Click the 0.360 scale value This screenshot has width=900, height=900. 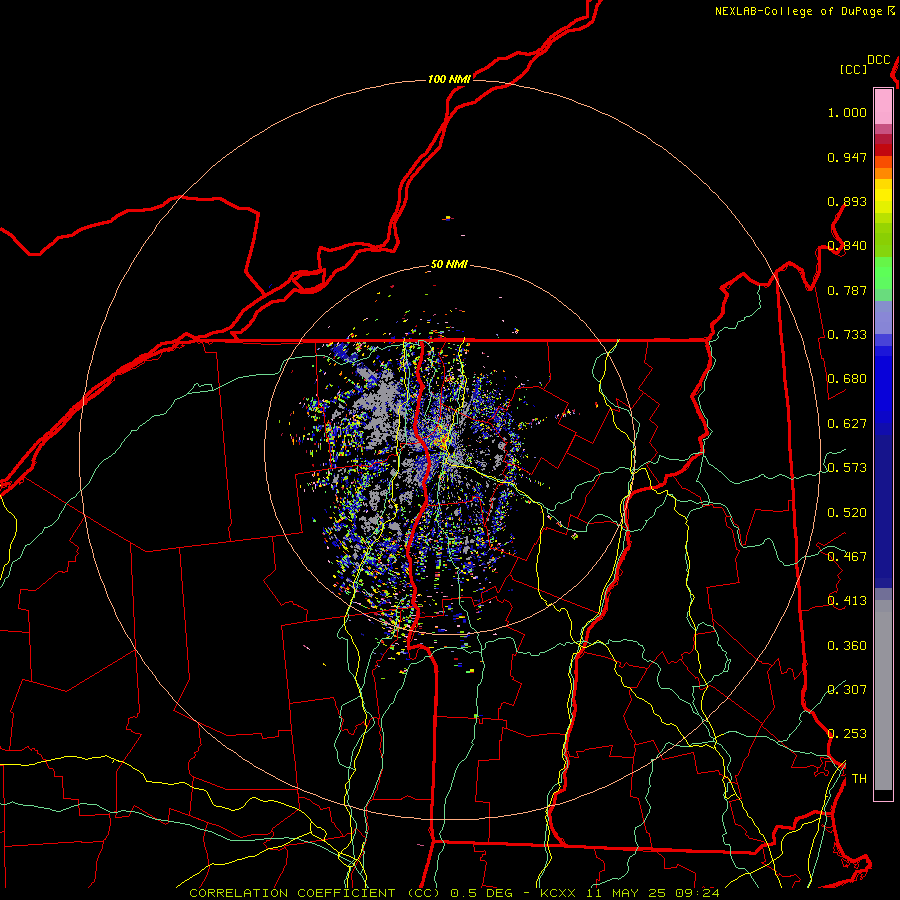[x=847, y=646]
